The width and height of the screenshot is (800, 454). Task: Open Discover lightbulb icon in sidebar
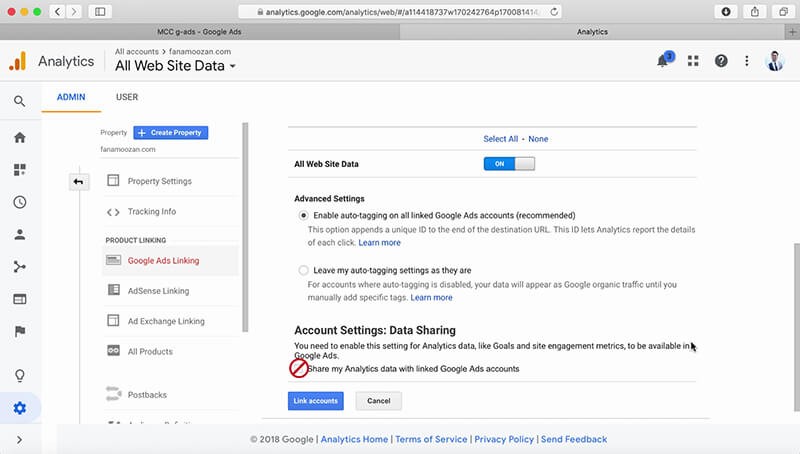coord(19,375)
